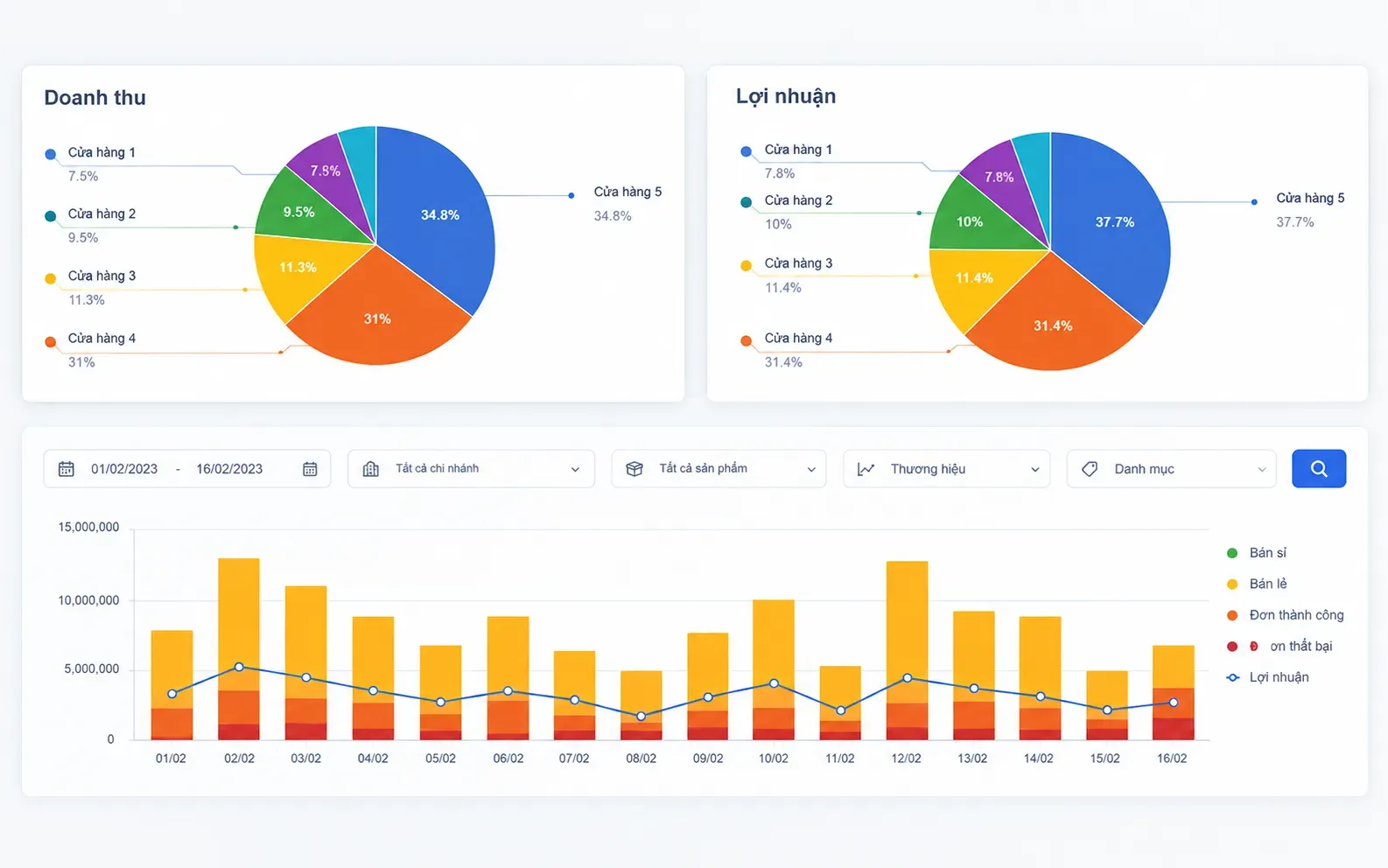This screenshot has height=868, width=1388.
Task: Open the calendar icon after 16/02/2023
Action: pyautogui.click(x=310, y=469)
